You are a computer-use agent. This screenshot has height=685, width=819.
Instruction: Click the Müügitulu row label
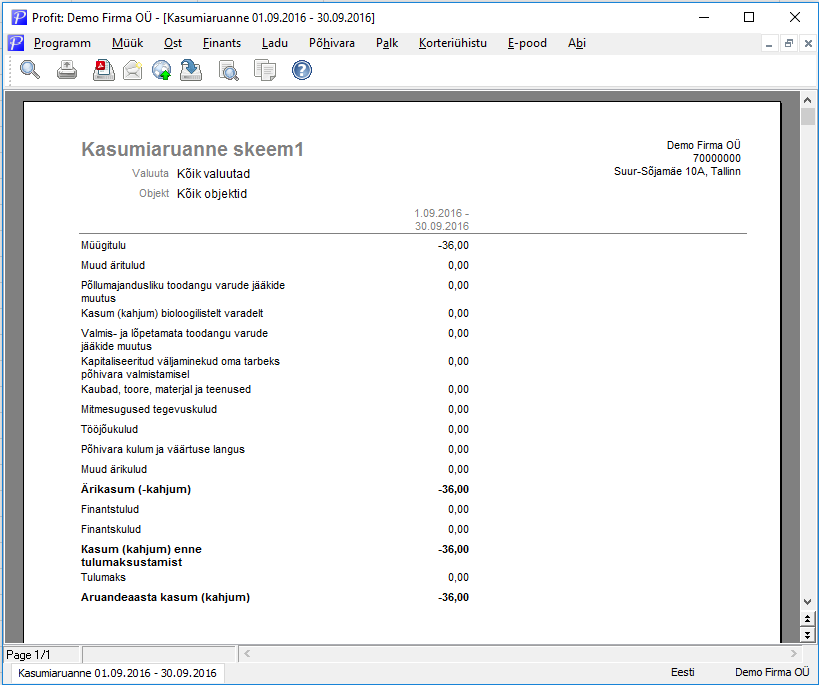pyautogui.click(x=103, y=246)
